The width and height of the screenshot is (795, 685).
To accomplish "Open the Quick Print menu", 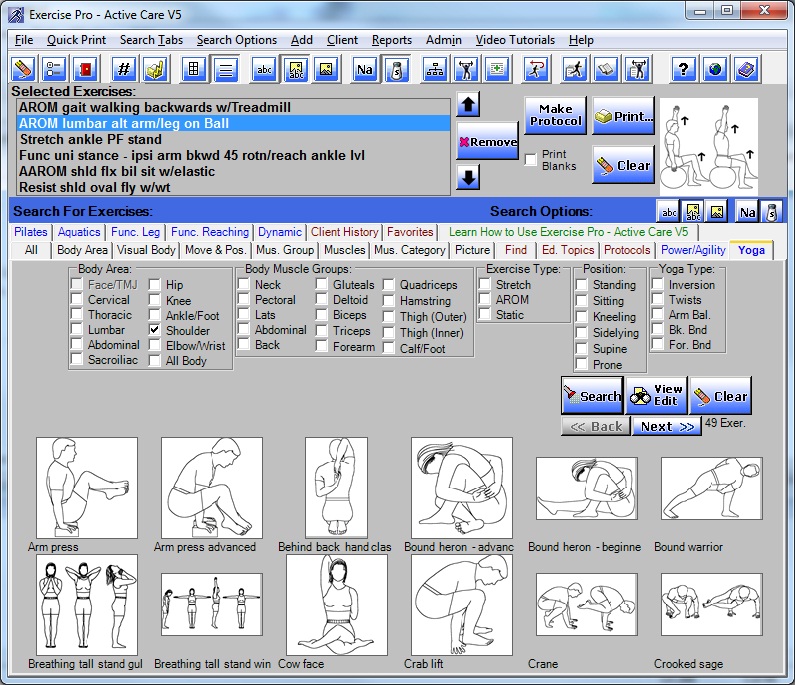I will click(x=76, y=40).
